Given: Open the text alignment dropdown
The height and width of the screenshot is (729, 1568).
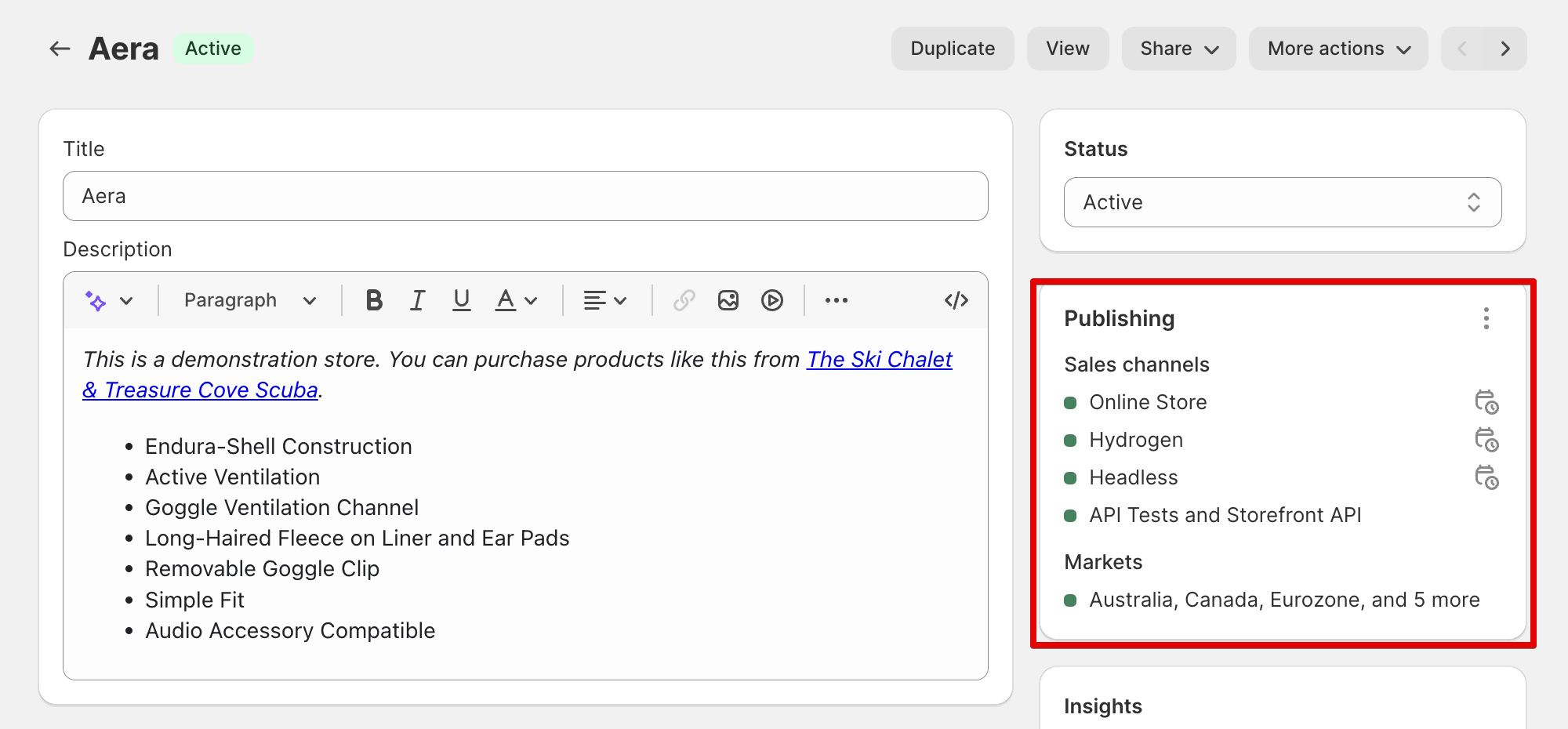Looking at the screenshot, I should pyautogui.click(x=604, y=300).
